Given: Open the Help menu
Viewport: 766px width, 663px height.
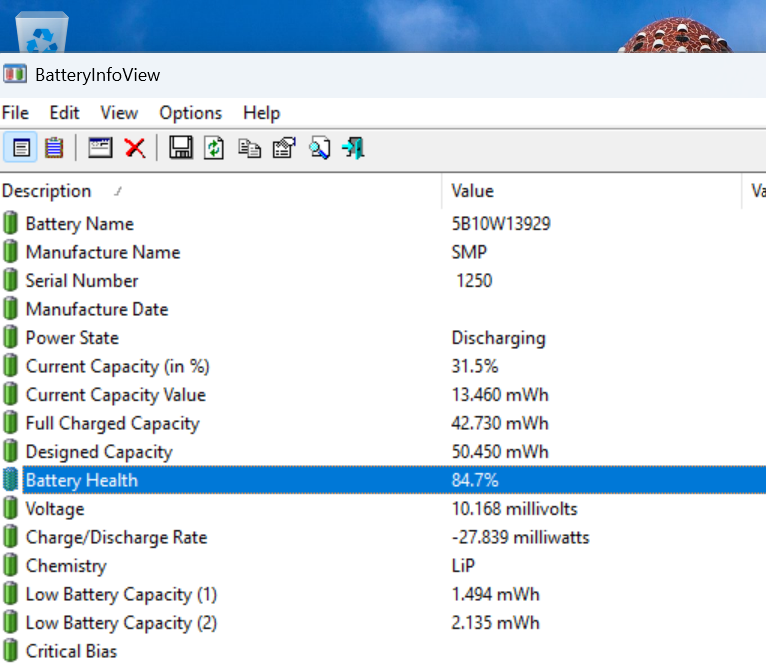Looking at the screenshot, I should 261,113.
